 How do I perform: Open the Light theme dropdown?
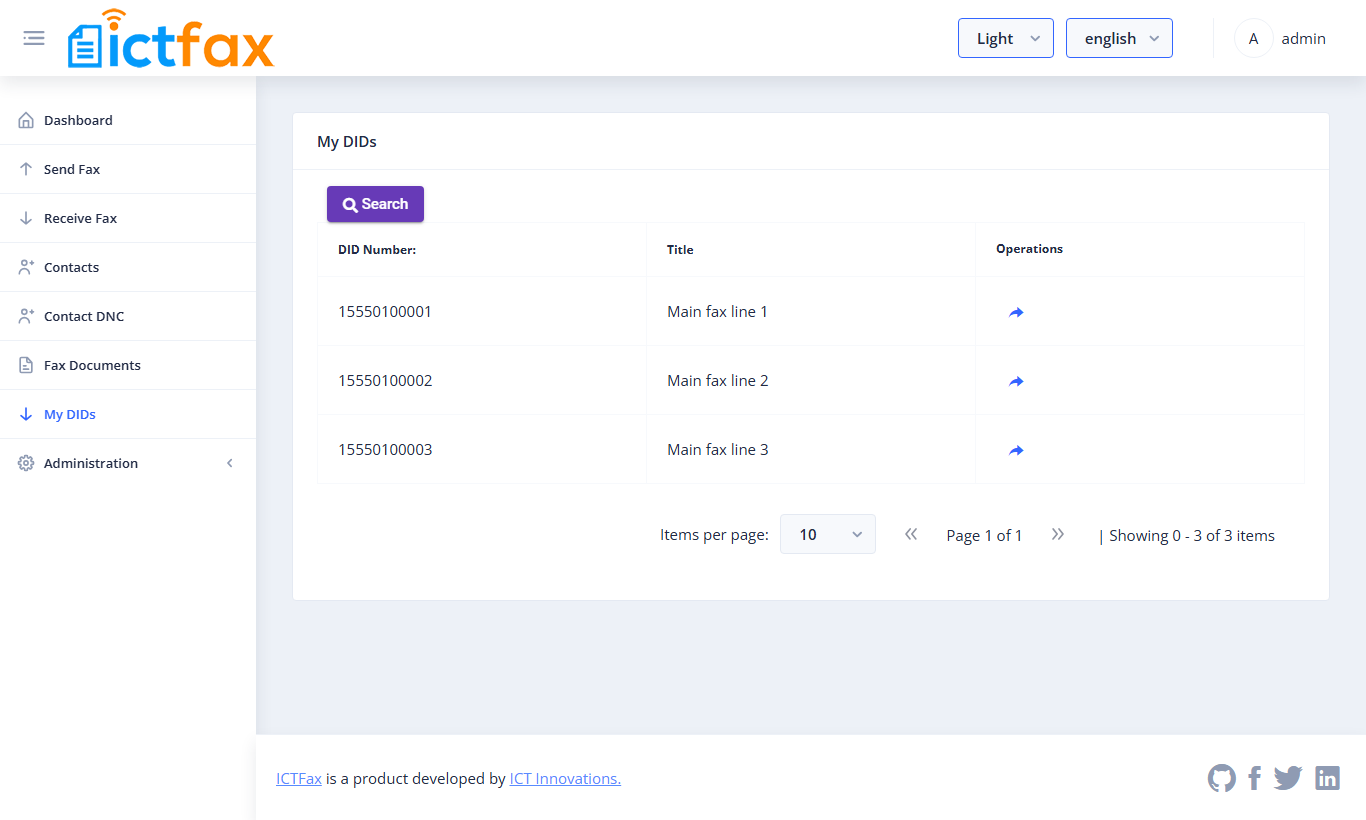pos(1006,38)
